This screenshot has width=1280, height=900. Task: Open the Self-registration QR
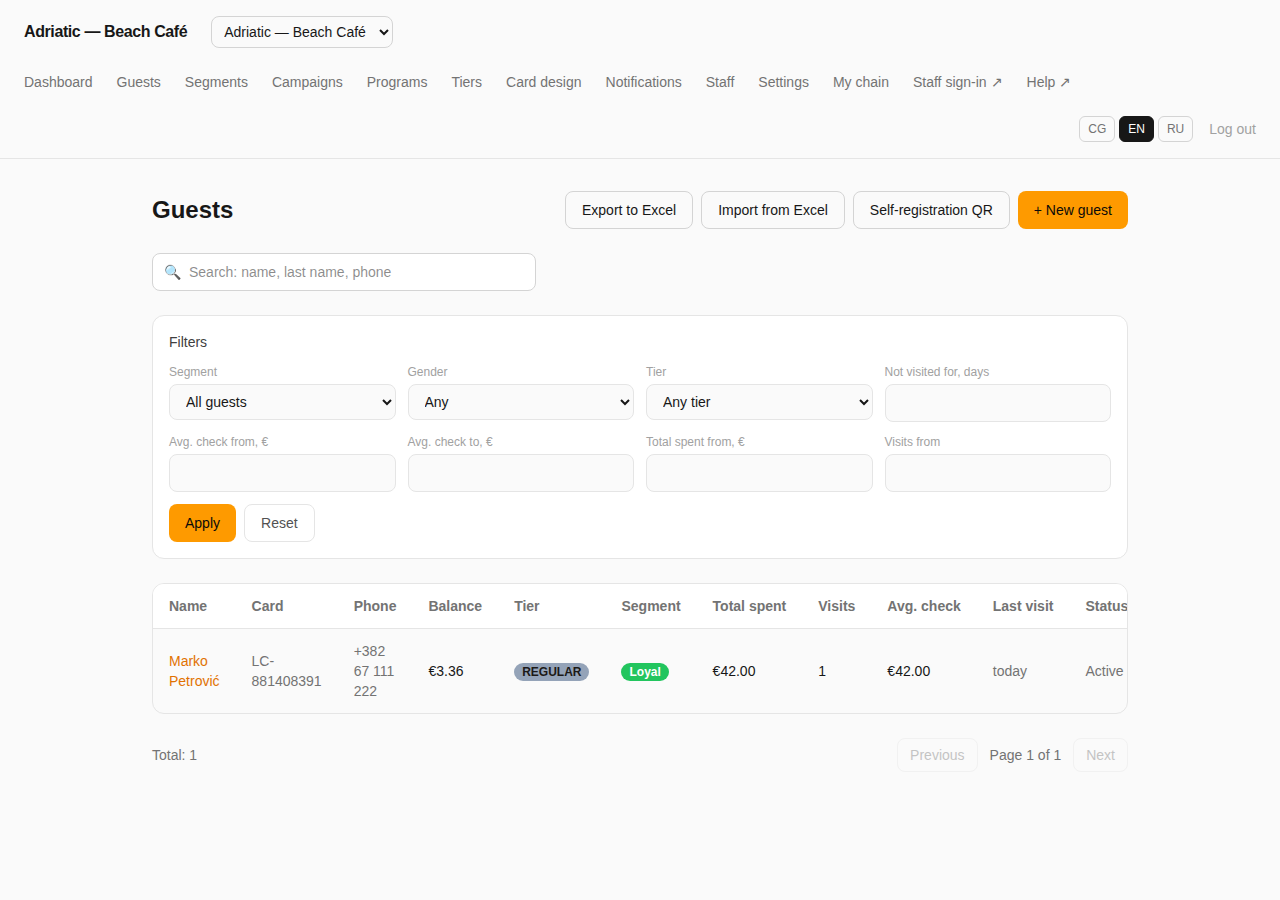(931, 210)
